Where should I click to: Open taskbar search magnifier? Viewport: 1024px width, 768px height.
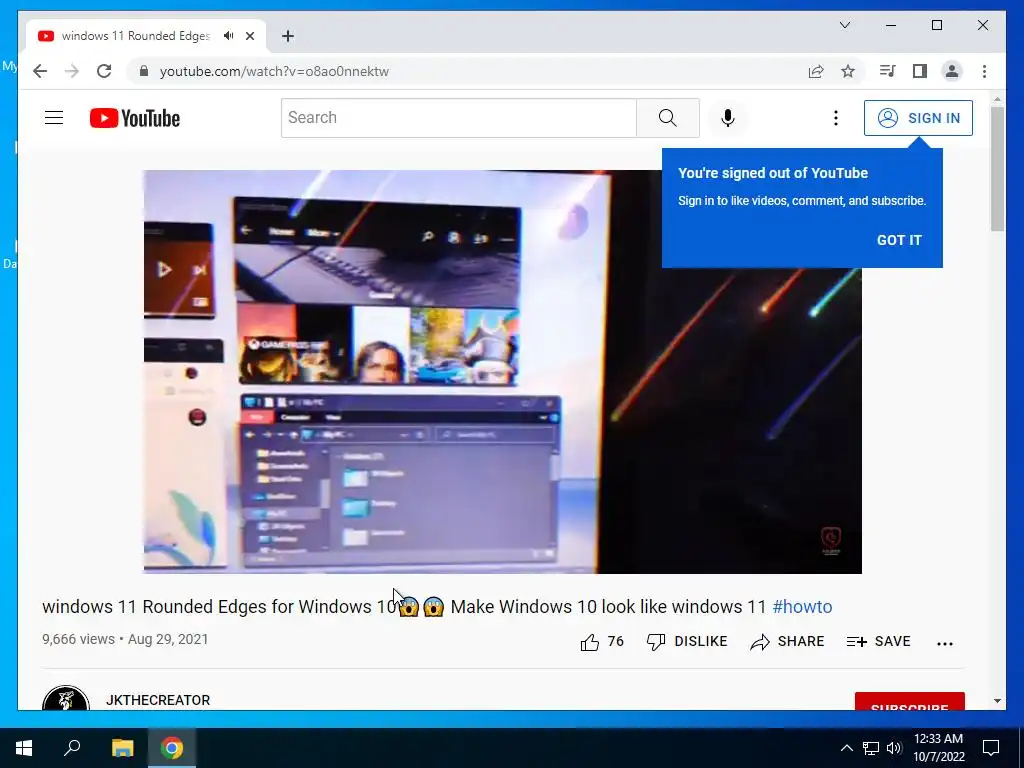pyautogui.click(x=72, y=748)
